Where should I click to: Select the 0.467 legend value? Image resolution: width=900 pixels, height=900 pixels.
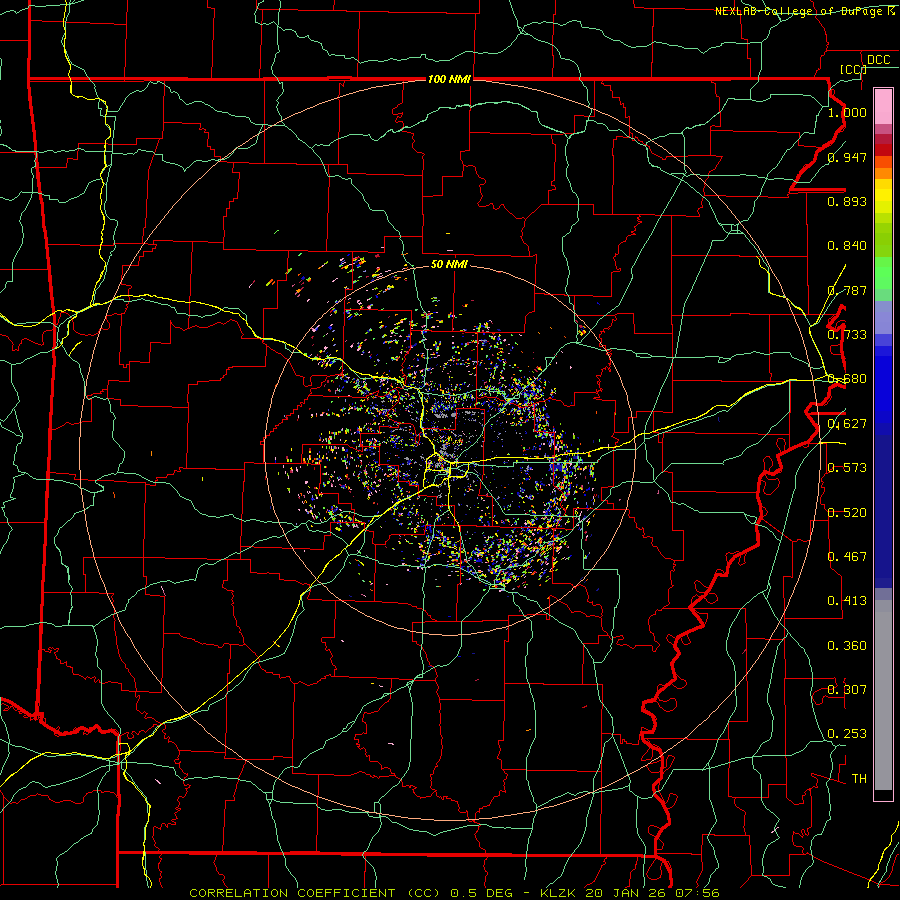[847, 557]
